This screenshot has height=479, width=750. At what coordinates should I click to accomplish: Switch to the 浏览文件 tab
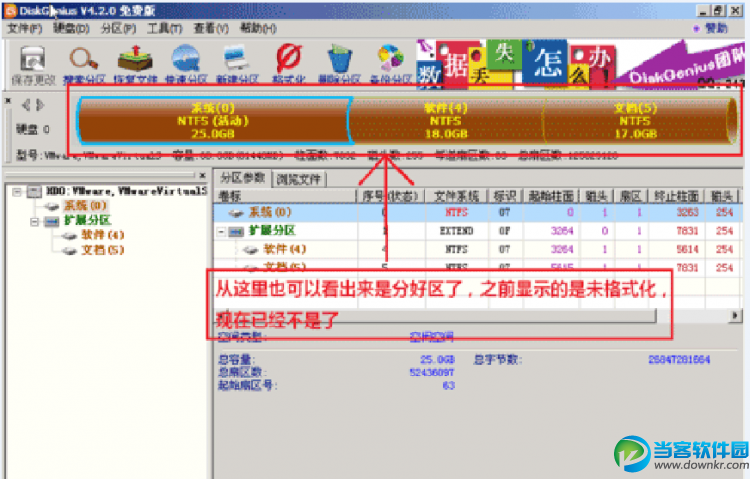299,179
